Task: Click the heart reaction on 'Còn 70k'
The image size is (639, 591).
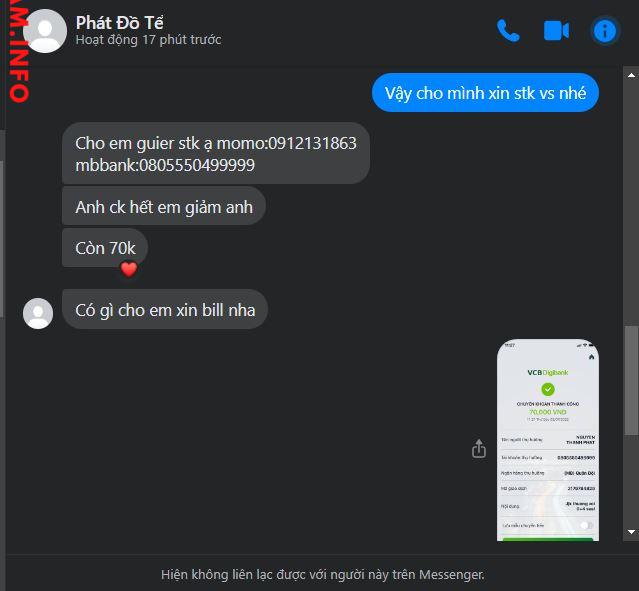Action: [129, 269]
